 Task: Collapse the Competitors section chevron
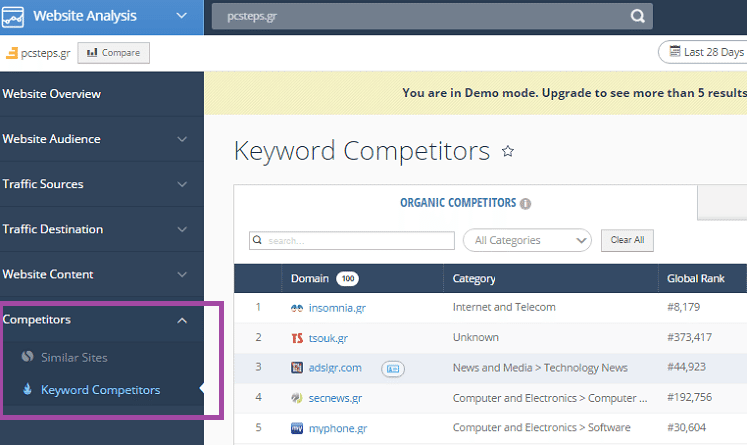[182, 321]
